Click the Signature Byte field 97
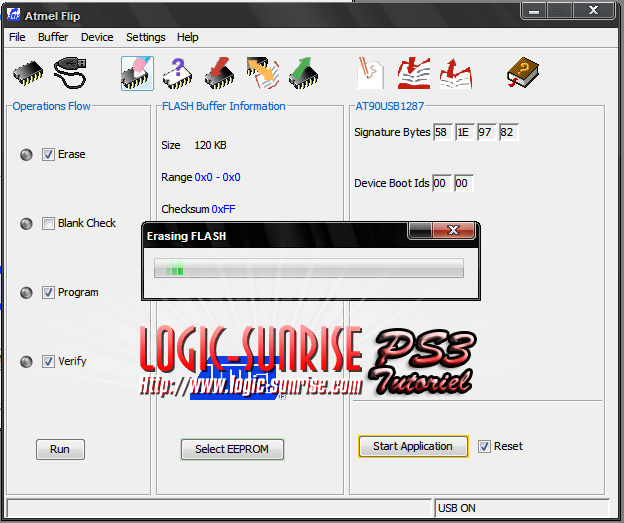624x523 pixels. pos(486,132)
